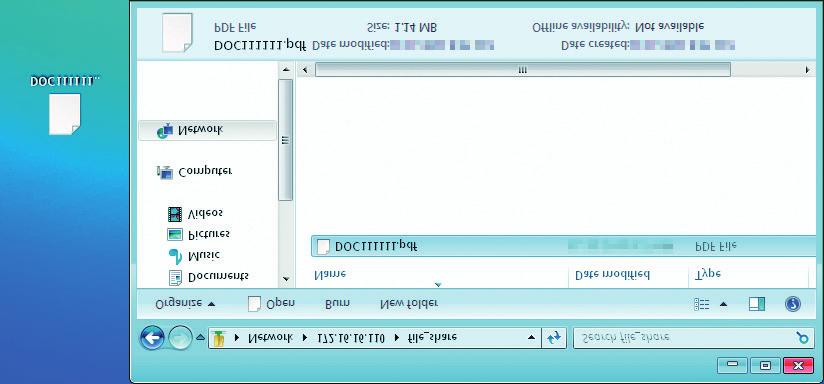The width and height of the screenshot is (824, 384).
Task: Click the search magnifier icon
Action: tap(802, 338)
